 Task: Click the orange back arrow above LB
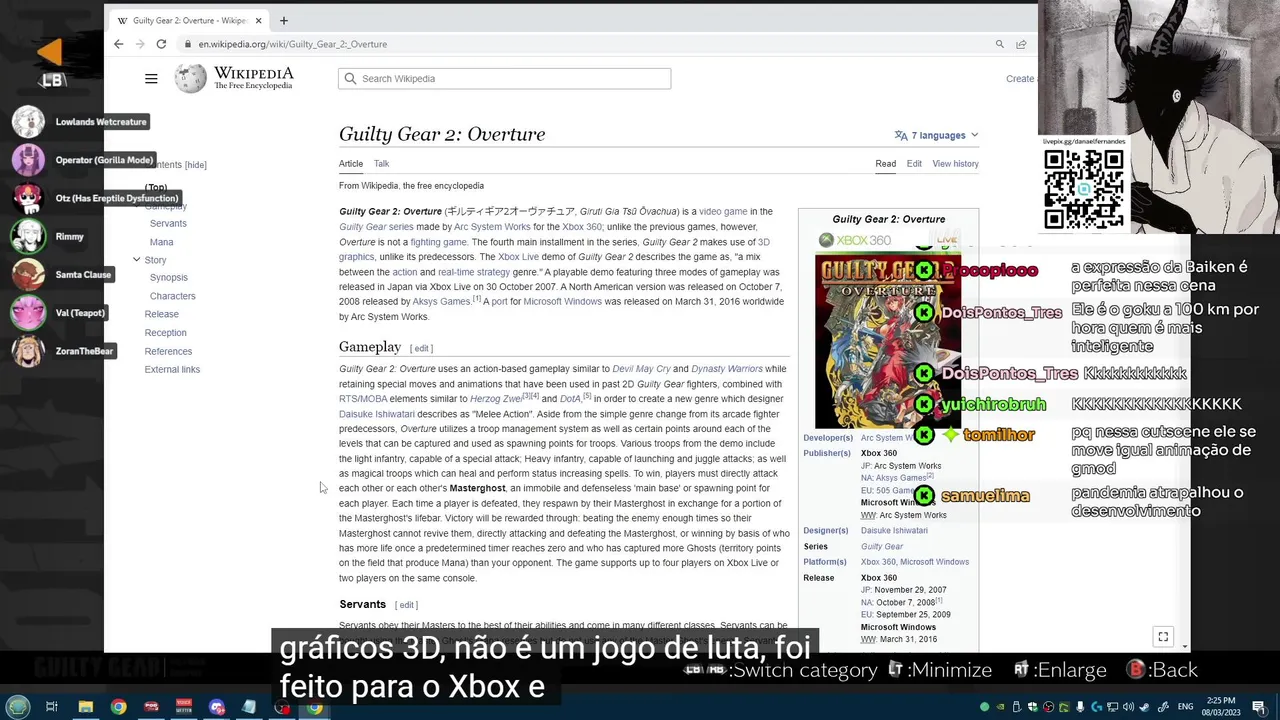pyautogui.click(x=50, y=52)
